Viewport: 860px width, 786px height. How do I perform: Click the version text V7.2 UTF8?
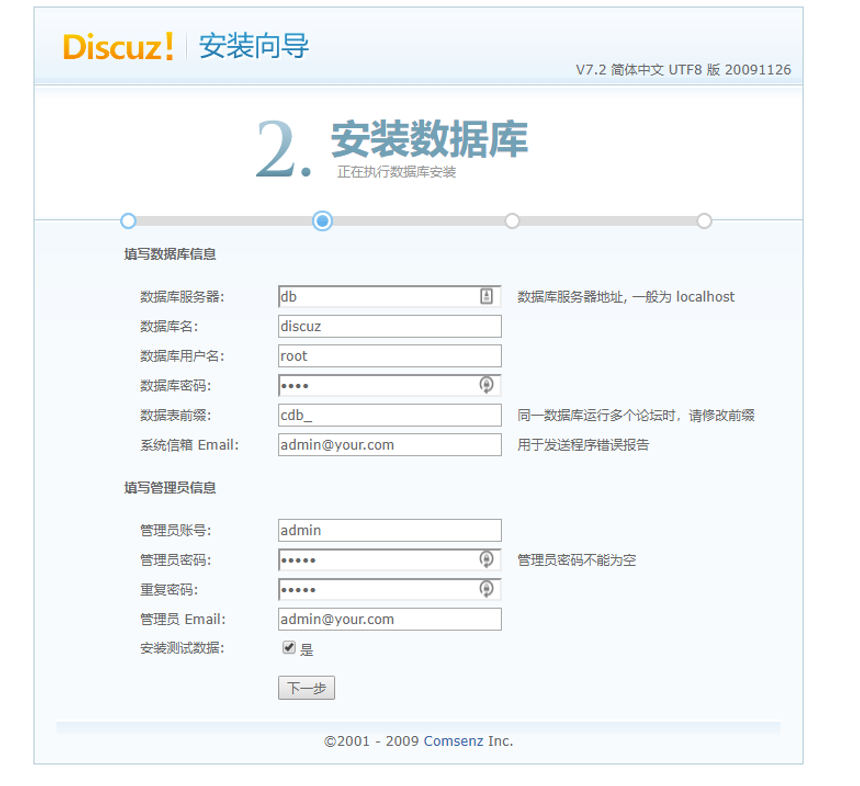point(683,70)
